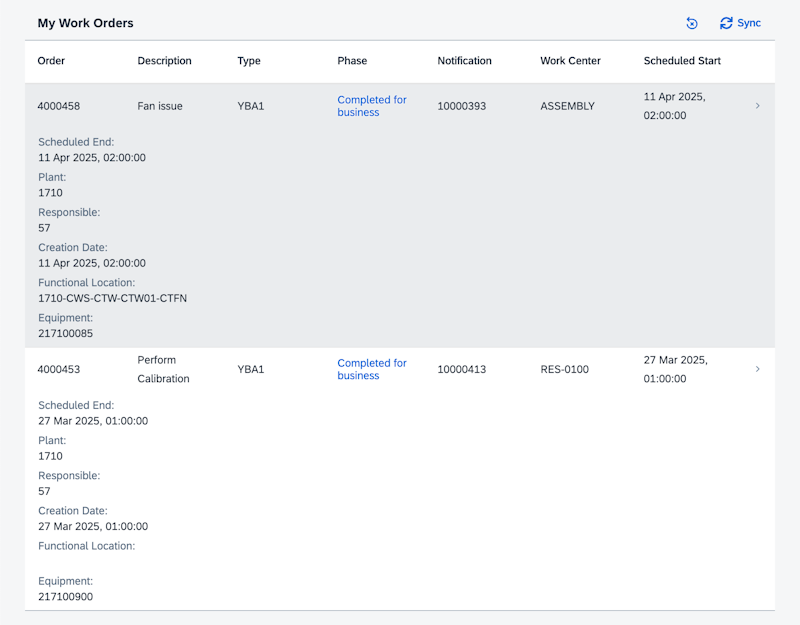Image resolution: width=800 pixels, height=625 pixels.
Task: Select order number 4000458 cell
Action: point(58,106)
